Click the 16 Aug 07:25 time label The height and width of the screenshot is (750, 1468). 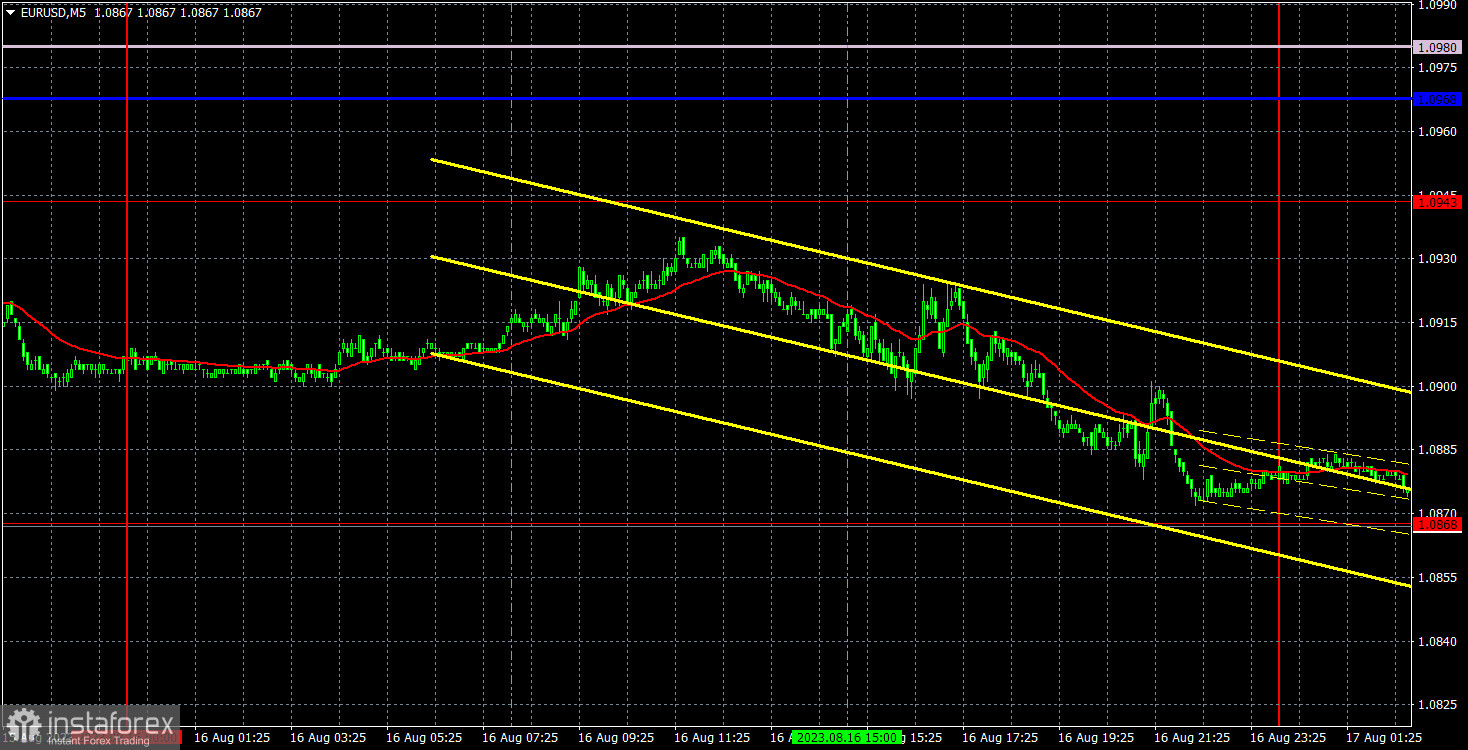[x=520, y=737]
